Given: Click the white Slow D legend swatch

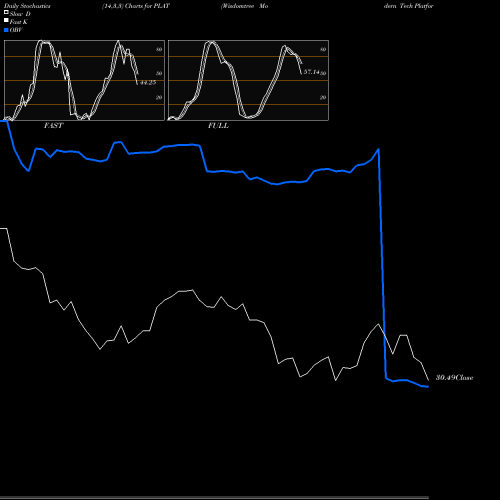Looking at the screenshot, I should pyautogui.click(x=6, y=12).
